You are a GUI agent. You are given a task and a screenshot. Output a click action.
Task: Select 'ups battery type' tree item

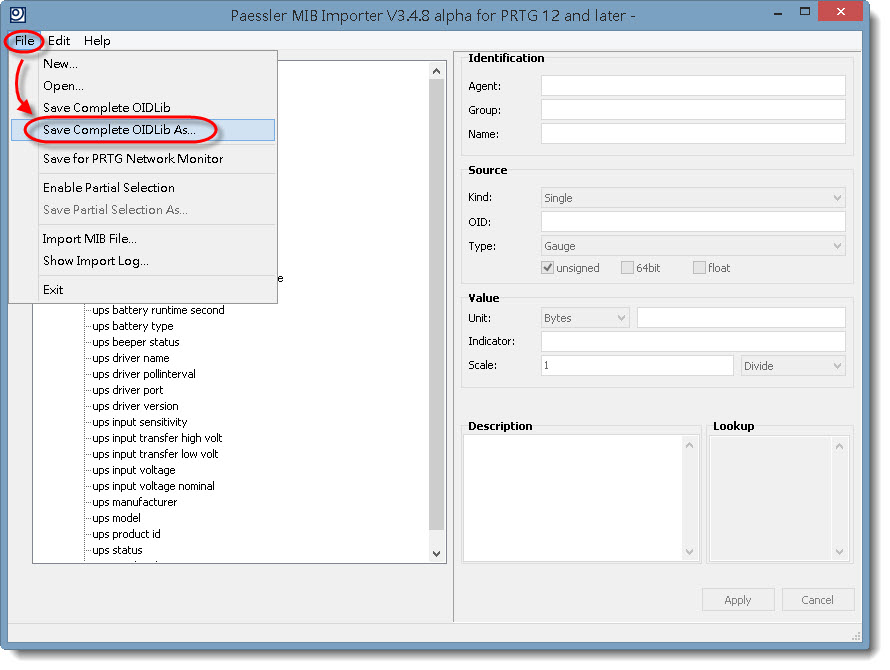click(133, 326)
